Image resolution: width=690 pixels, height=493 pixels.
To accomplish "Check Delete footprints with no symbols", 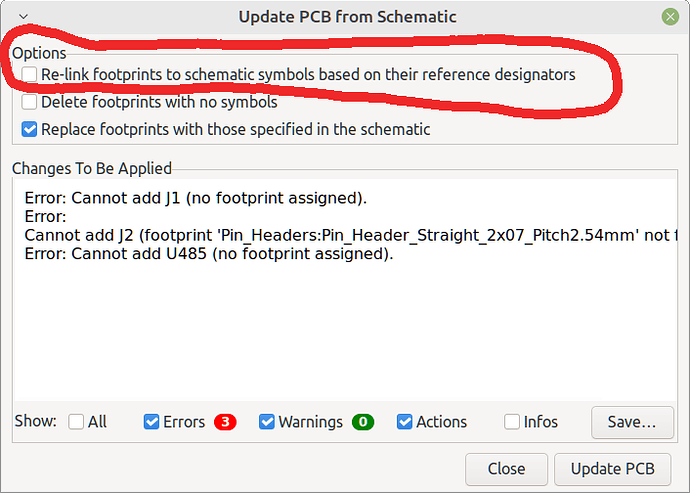I will coord(29,102).
